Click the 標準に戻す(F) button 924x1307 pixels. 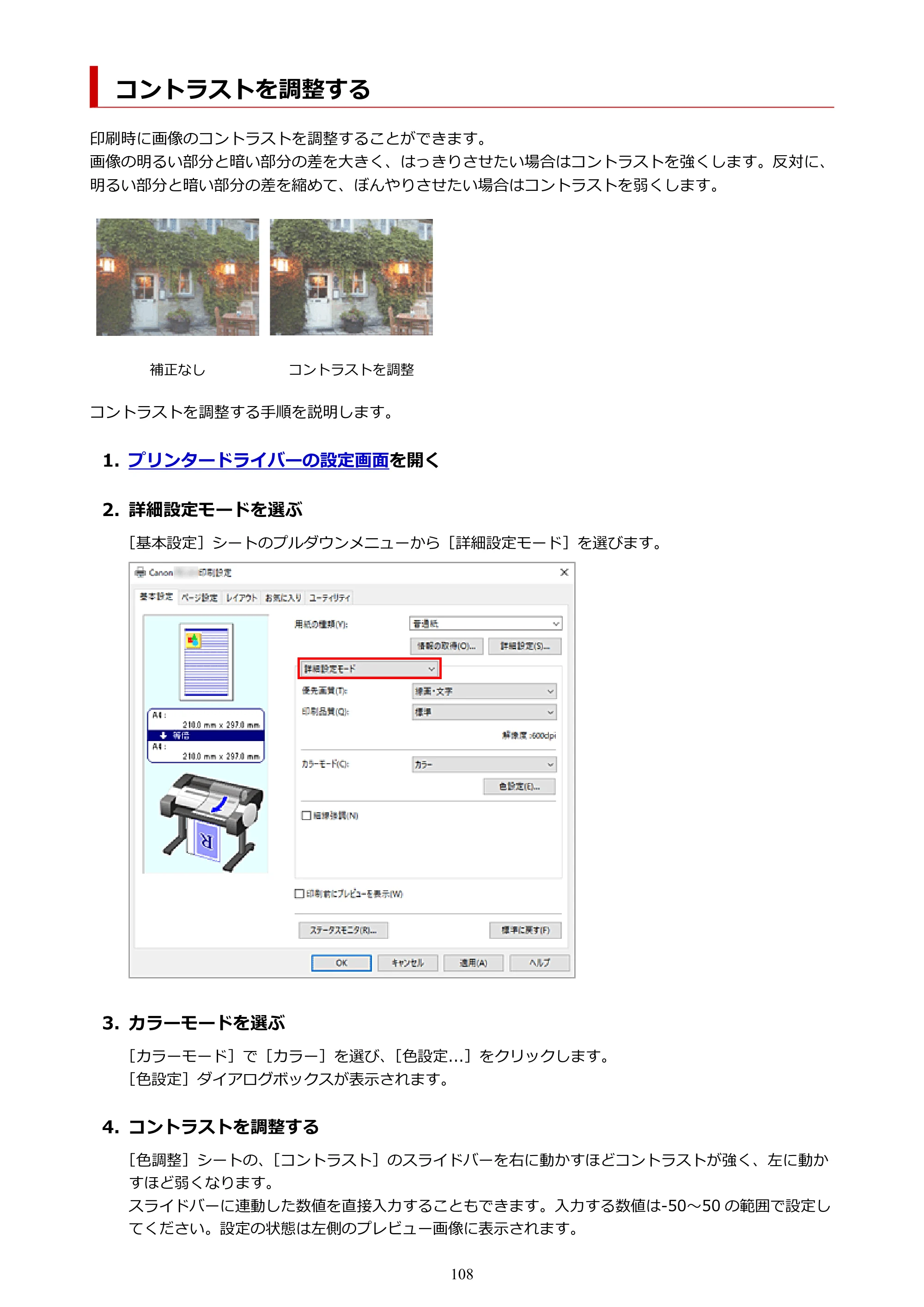tap(525, 930)
